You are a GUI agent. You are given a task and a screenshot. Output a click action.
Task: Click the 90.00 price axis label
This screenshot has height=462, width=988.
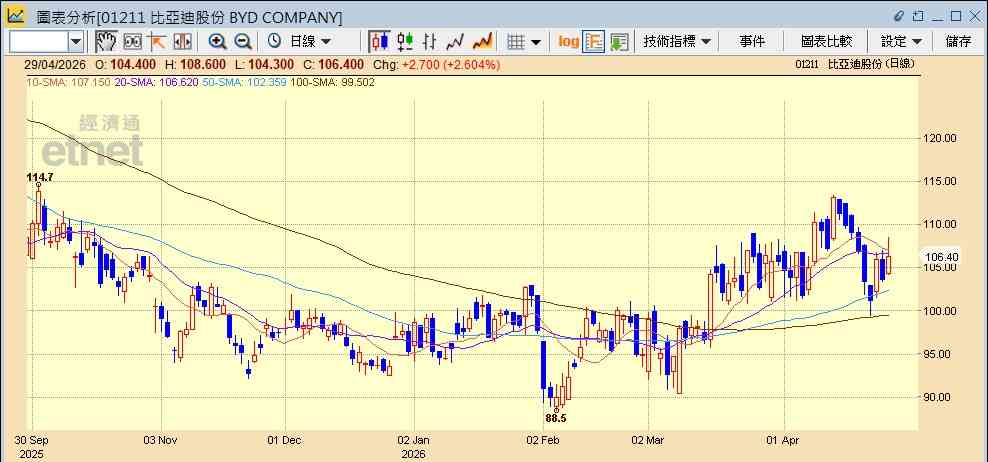coord(939,397)
